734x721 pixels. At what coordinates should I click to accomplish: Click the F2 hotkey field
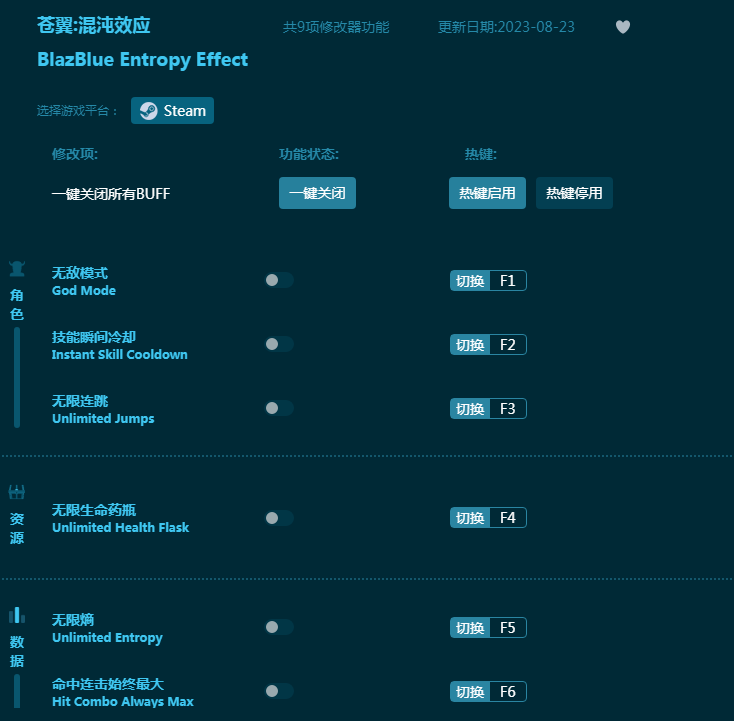tap(508, 345)
